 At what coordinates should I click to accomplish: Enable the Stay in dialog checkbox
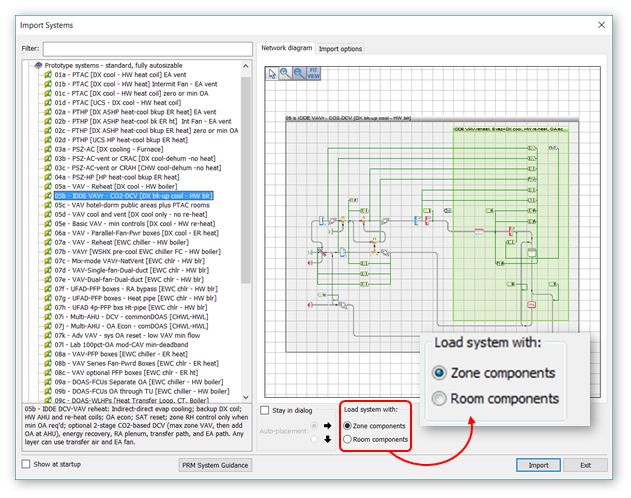point(265,410)
